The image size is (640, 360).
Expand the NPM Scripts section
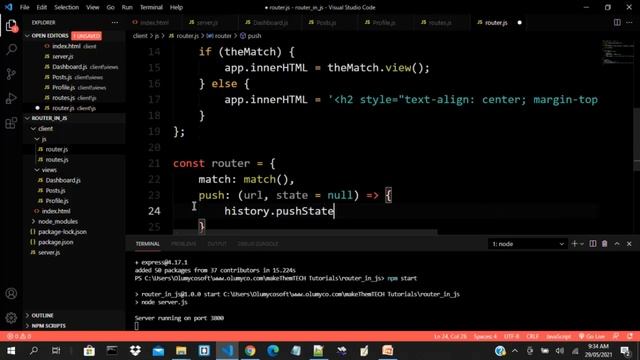28,326
